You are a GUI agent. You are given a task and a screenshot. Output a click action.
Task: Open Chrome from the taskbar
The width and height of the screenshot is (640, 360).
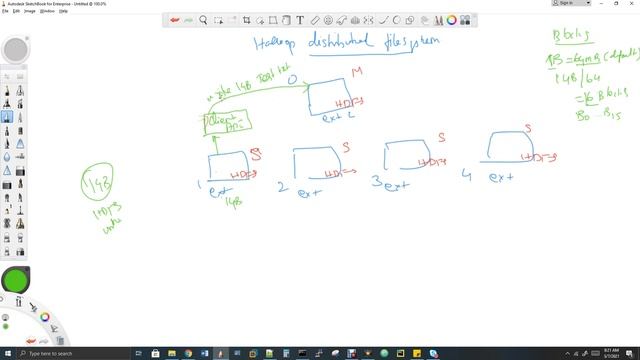click(x=188, y=353)
